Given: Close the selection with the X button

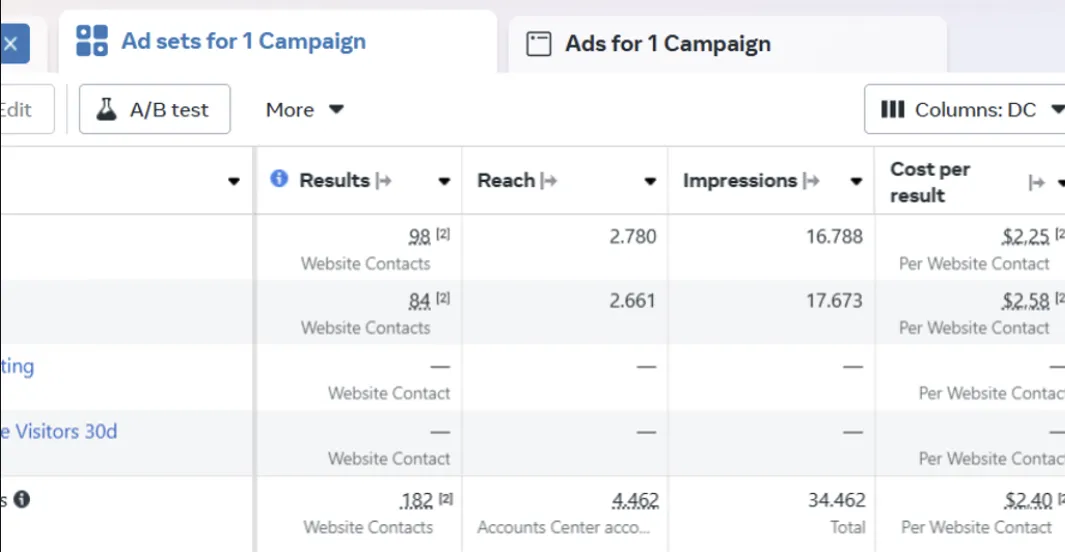Looking at the screenshot, I should pos(11,44).
